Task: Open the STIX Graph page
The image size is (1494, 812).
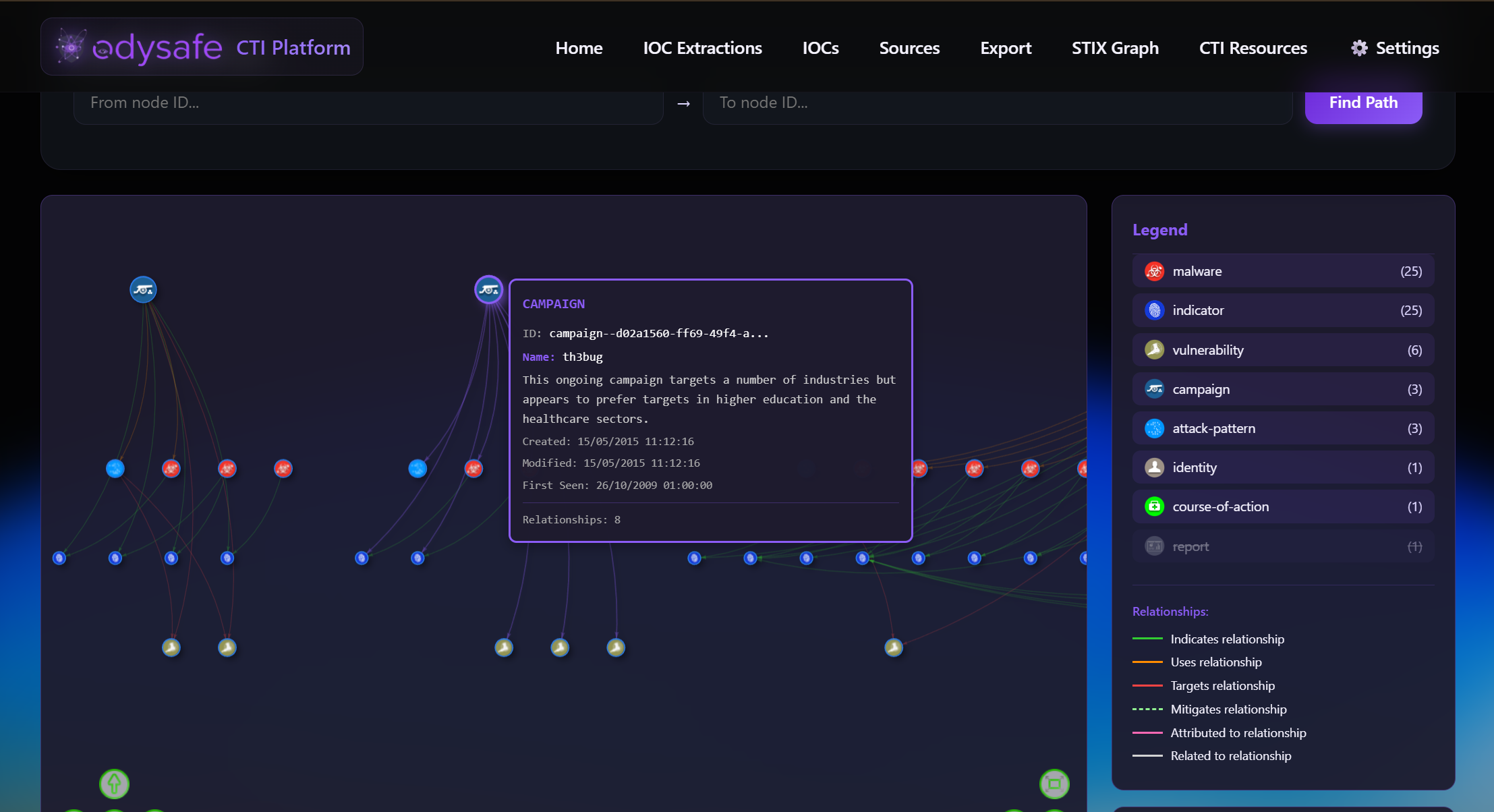Action: click(x=1115, y=48)
